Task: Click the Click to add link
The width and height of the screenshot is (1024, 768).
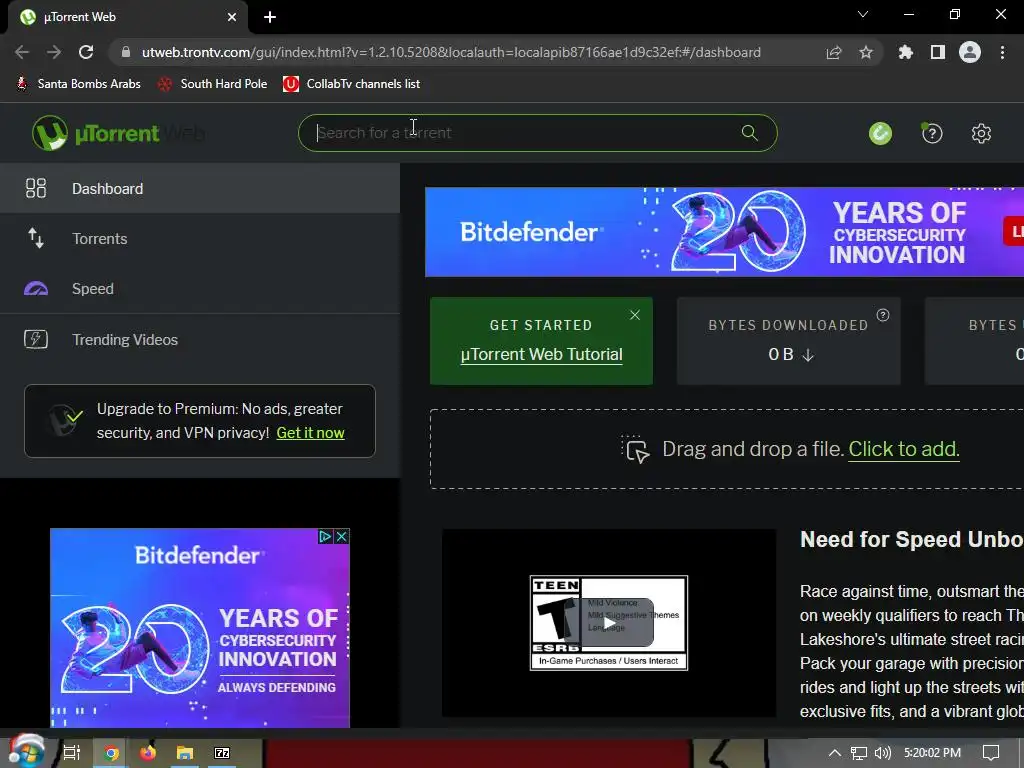Action: (x=904, y=449)
